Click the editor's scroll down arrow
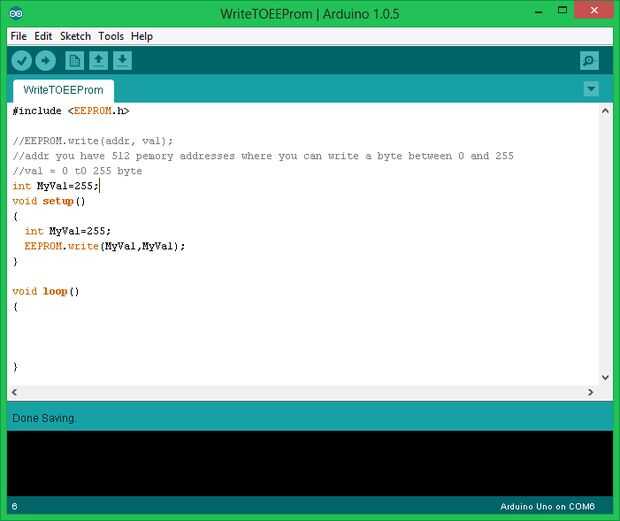 605,378
